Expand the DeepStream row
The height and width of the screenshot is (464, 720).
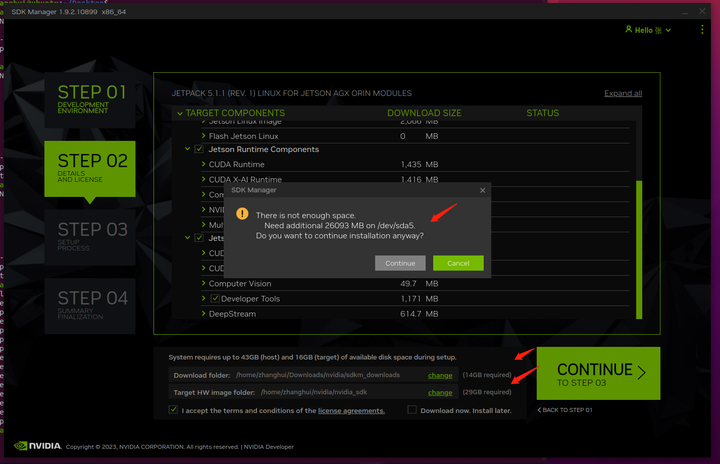203,313
